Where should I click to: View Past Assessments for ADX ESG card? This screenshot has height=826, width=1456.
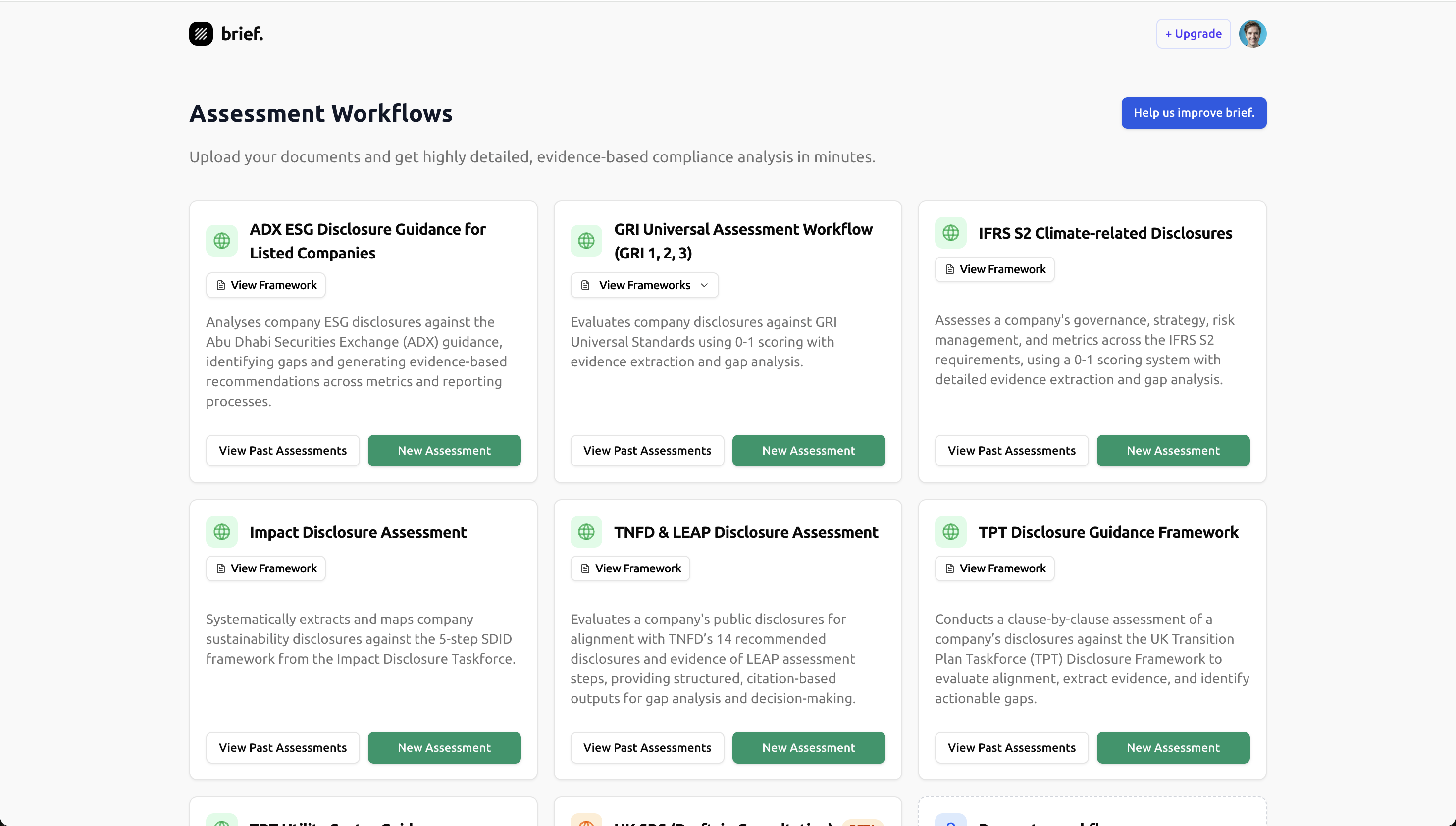tap(282, 451)
